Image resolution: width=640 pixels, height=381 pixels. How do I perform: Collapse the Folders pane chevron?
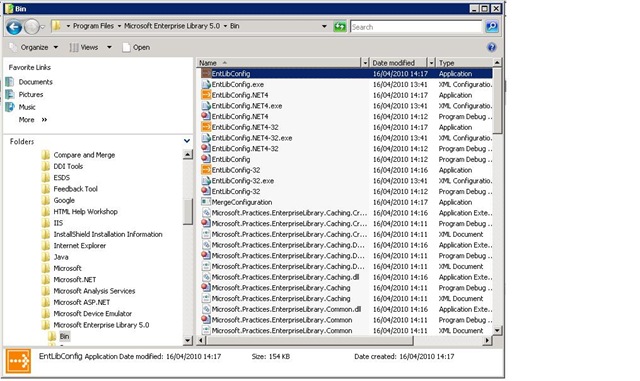(x=187, y=141)
